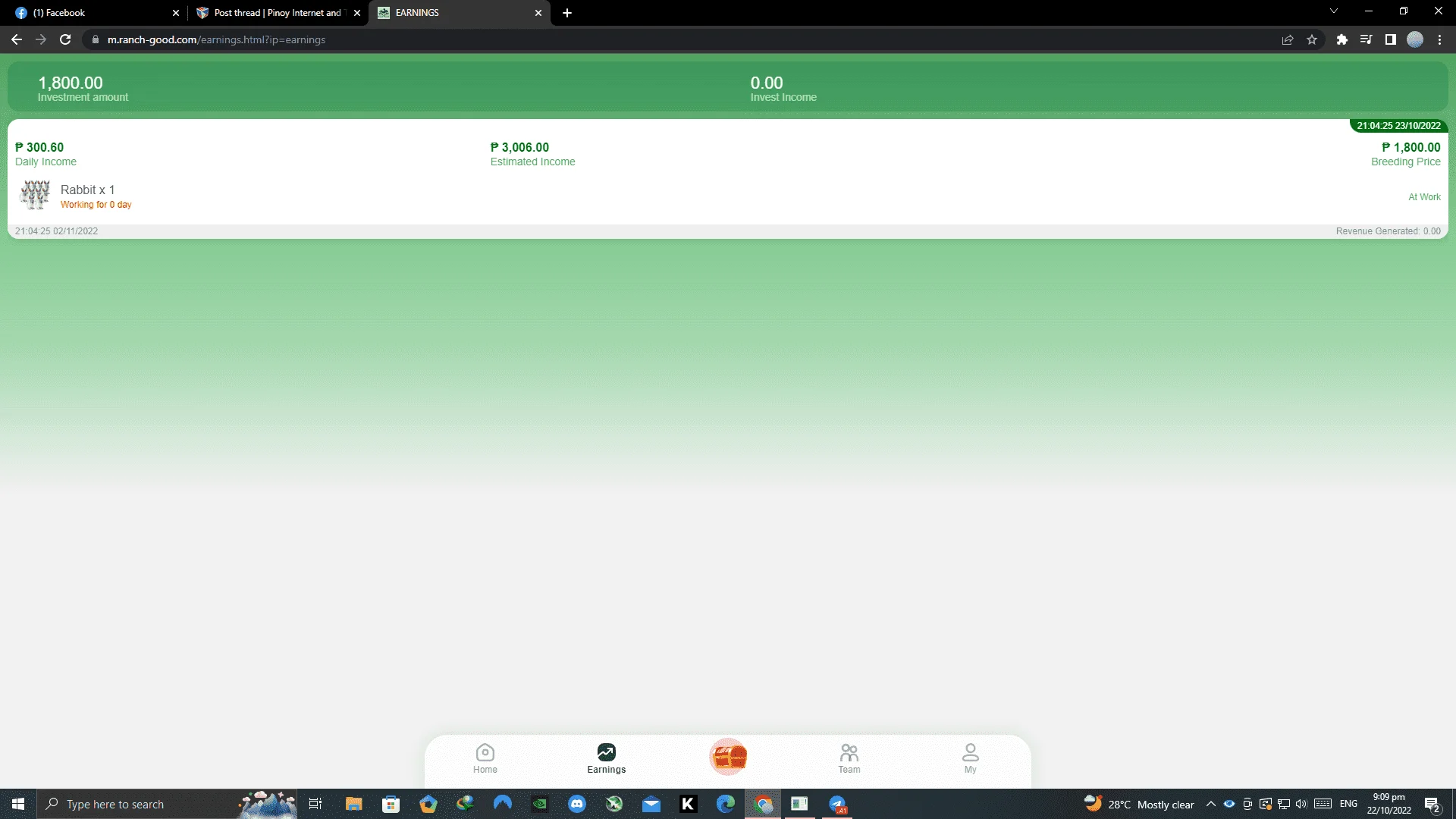Click the browser forward arrow
The height and width of the screenshot is (819, 1456).
(x=41, y=39)
